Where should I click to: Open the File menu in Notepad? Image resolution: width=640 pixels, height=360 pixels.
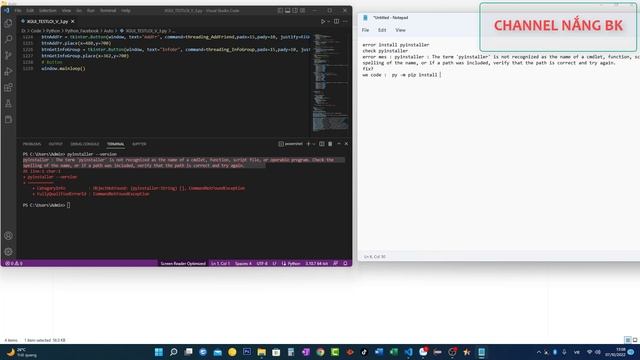point(365,30)
